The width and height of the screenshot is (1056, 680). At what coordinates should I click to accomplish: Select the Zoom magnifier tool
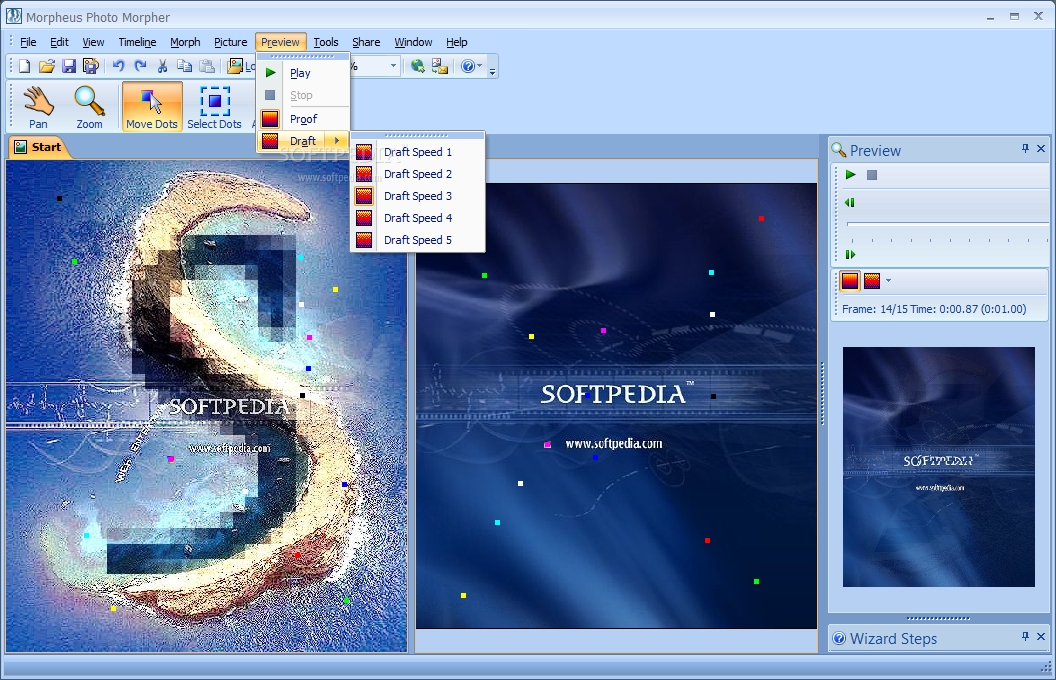89,106
